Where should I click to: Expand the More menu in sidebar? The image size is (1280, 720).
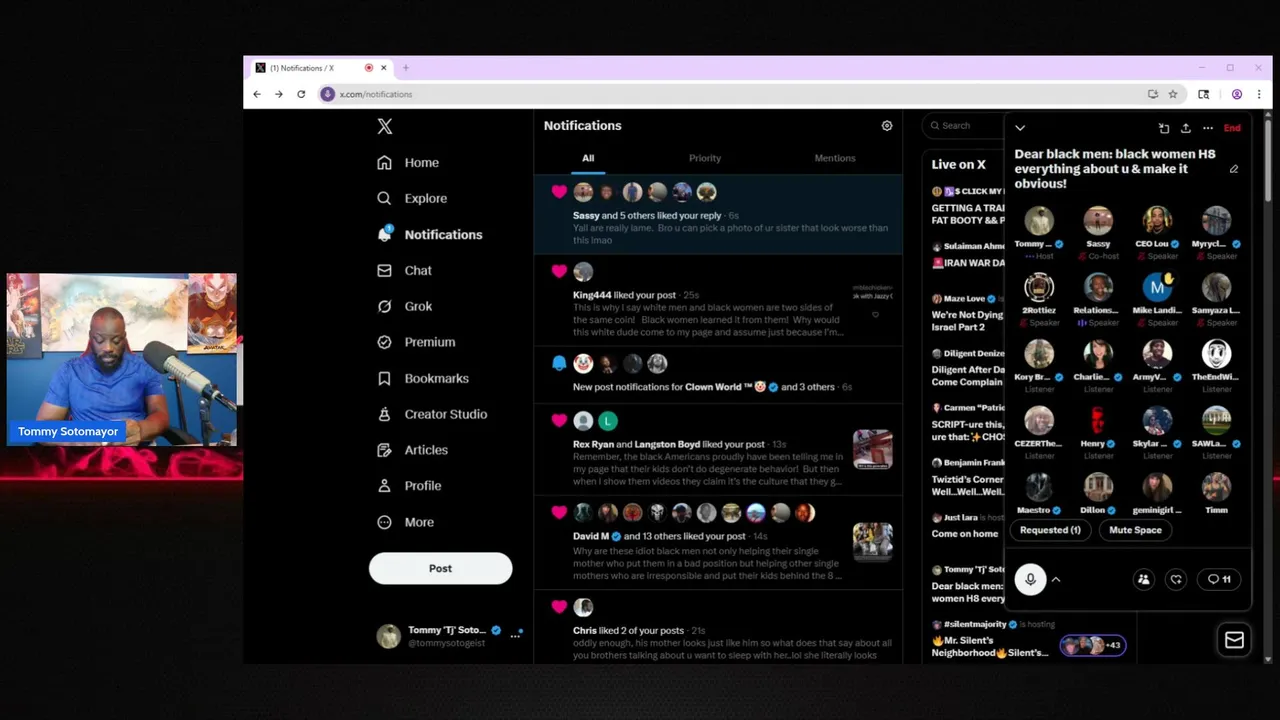(406, 522)
